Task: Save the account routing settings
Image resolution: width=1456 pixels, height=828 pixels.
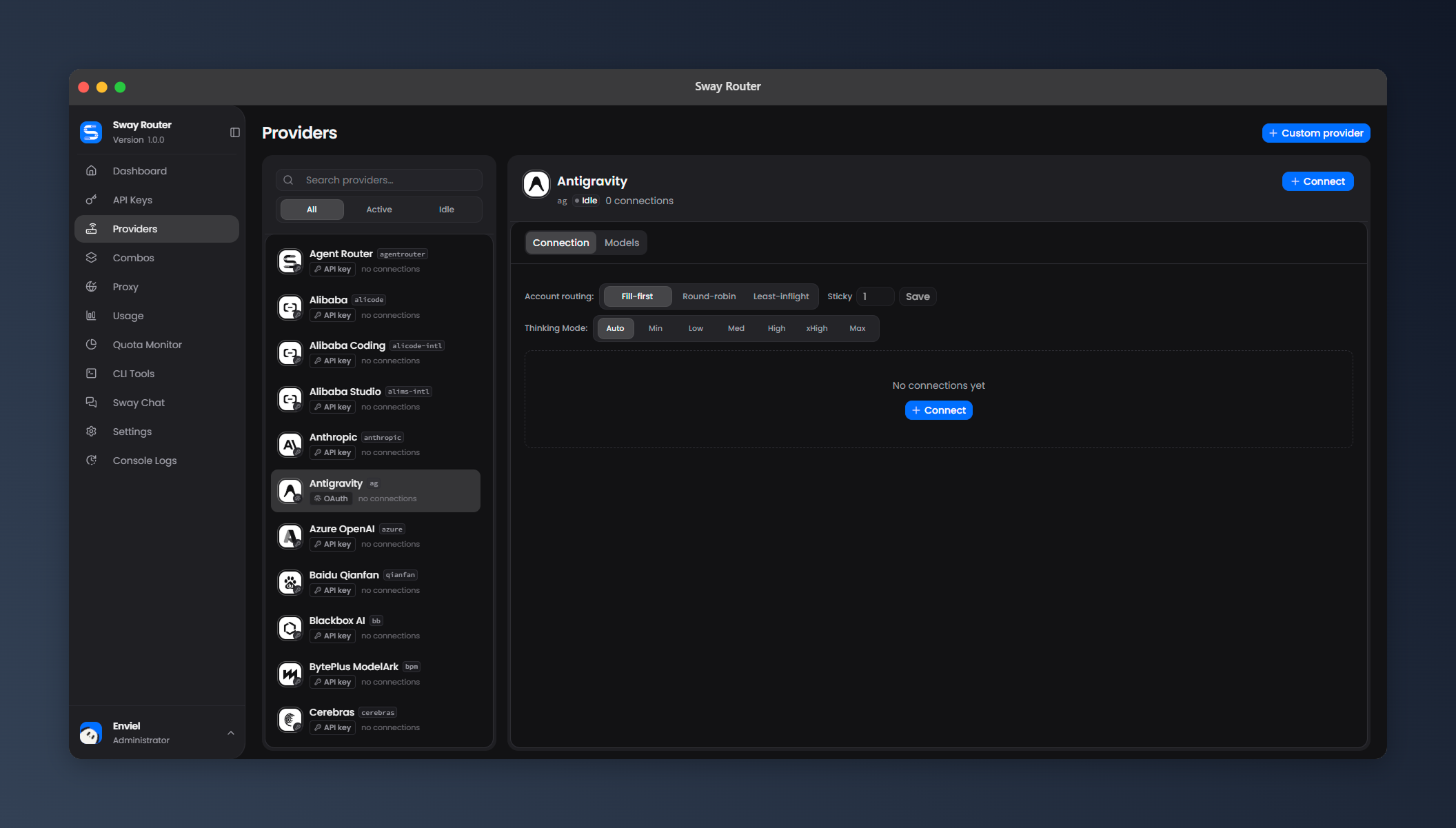Action: click(x=918, y=296)
